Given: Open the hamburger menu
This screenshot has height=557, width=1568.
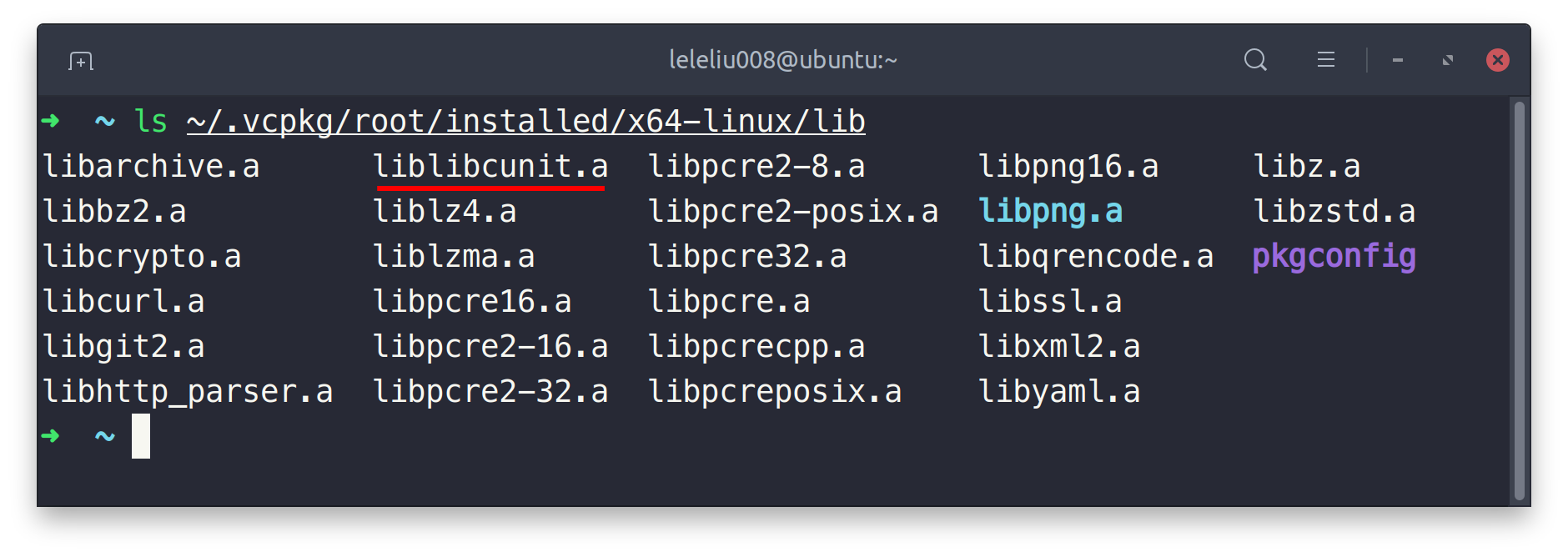Looking at the screenshot, I should (1324, 59).
